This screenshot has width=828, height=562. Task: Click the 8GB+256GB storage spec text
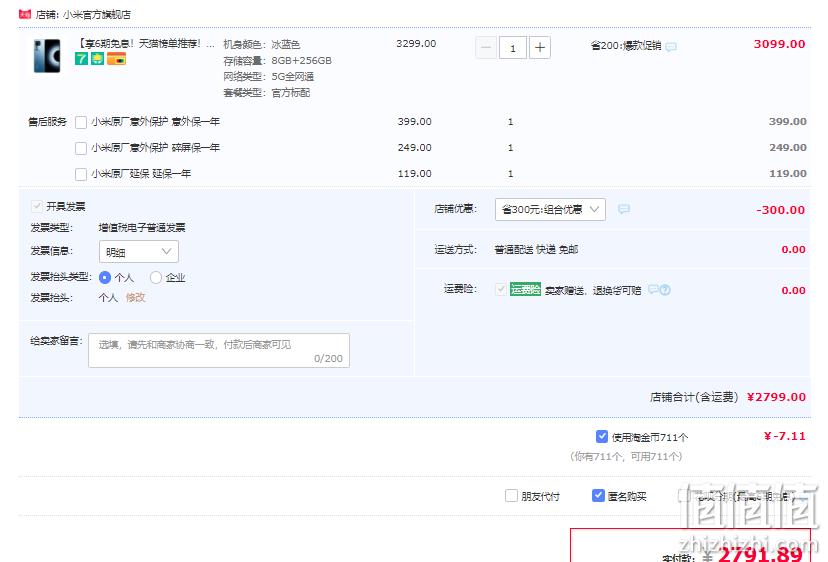(x=302, y=61)
